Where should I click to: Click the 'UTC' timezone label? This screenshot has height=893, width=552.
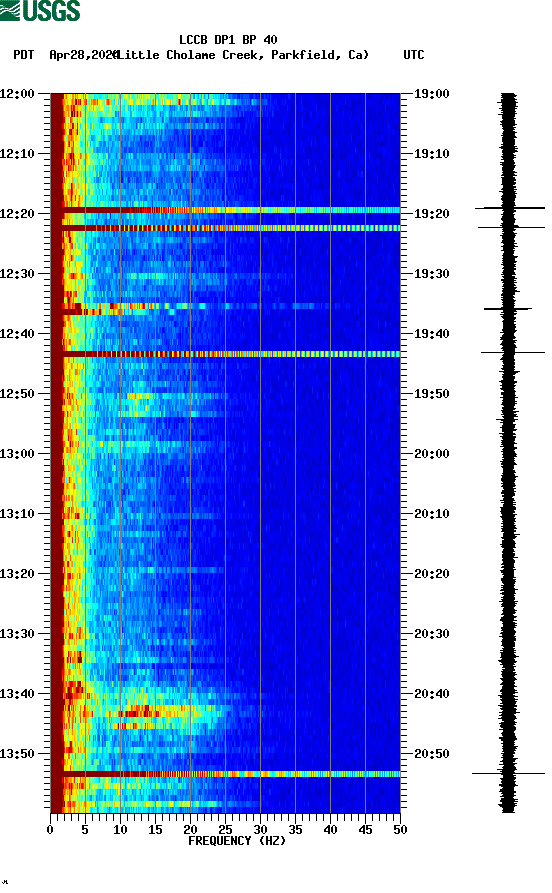(414, 55)
